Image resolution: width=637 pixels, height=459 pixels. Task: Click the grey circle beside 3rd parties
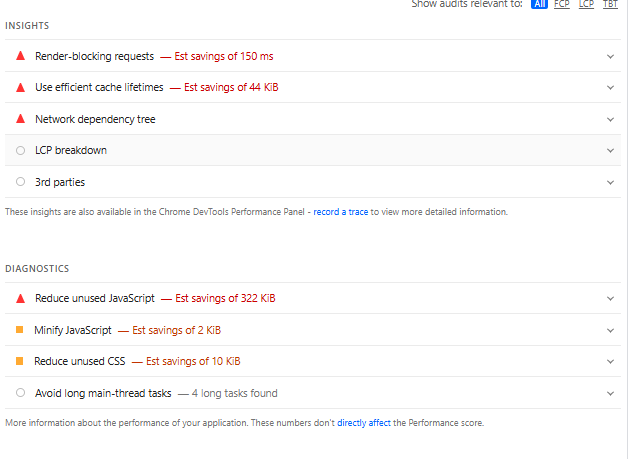coord(20,182)
